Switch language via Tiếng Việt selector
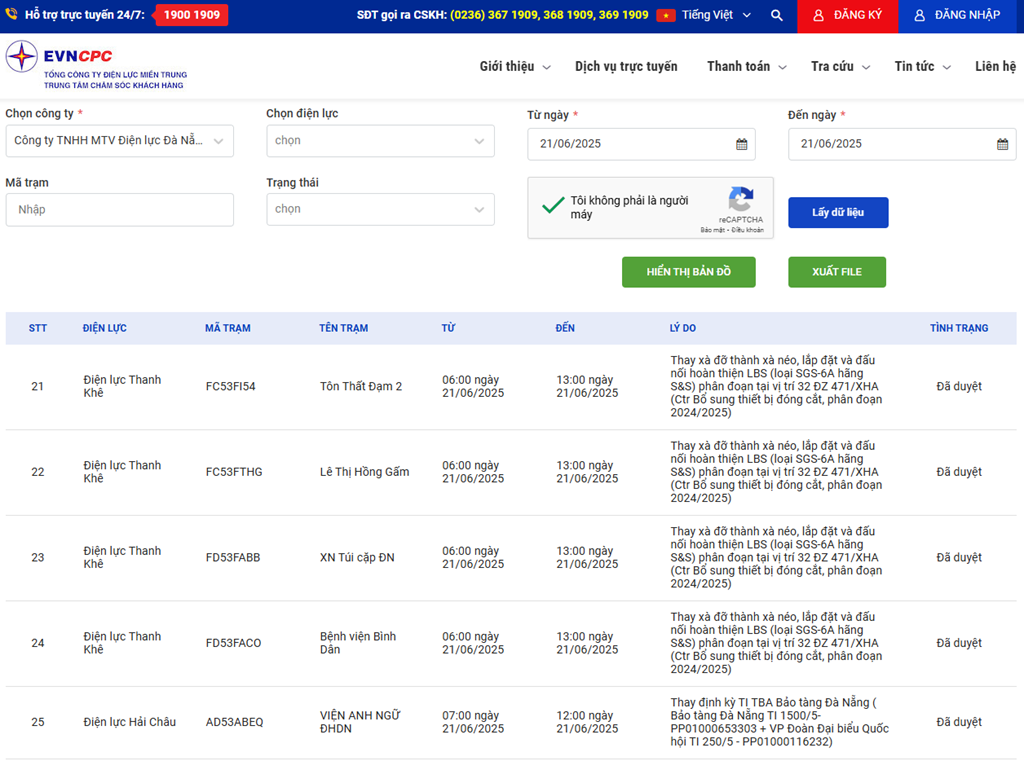The image size is (1024, 761). pyautogui.click(x=707, y=16)
